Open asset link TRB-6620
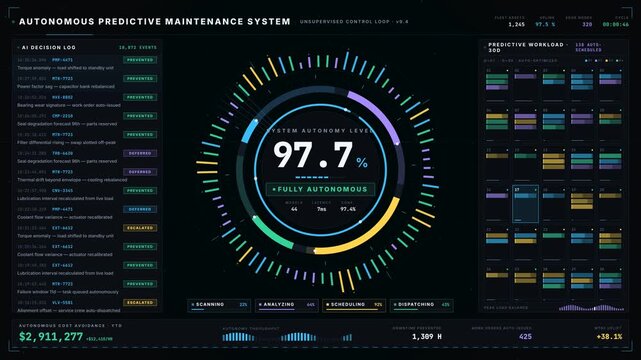 [x=63, y=153]
